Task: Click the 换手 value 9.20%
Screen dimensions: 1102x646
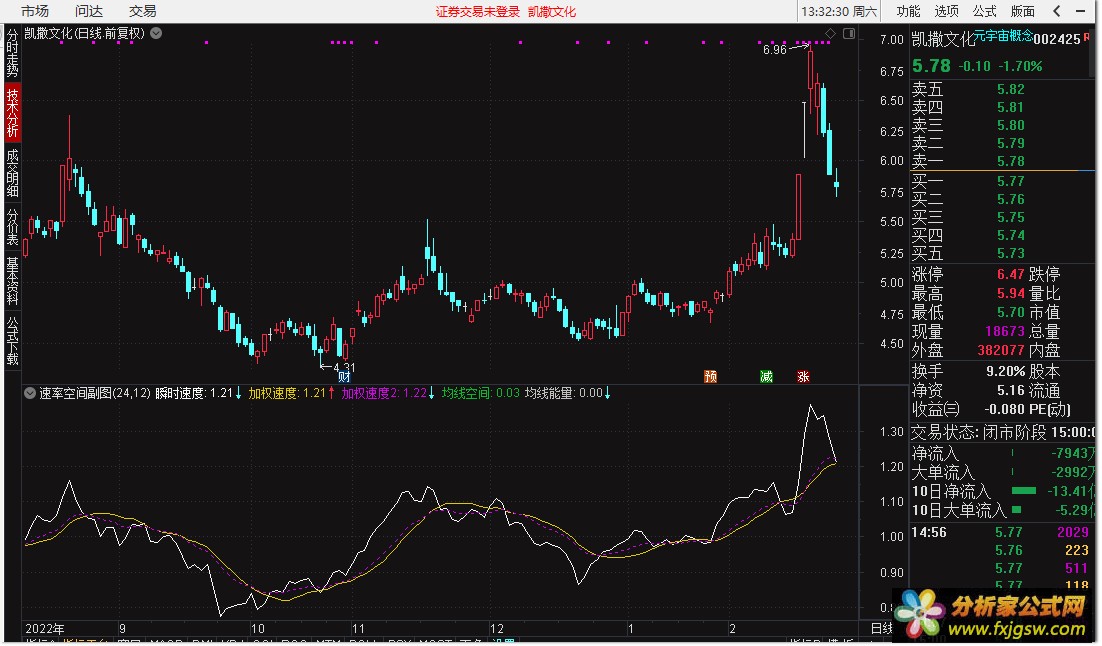Action: click(1006, 371)
